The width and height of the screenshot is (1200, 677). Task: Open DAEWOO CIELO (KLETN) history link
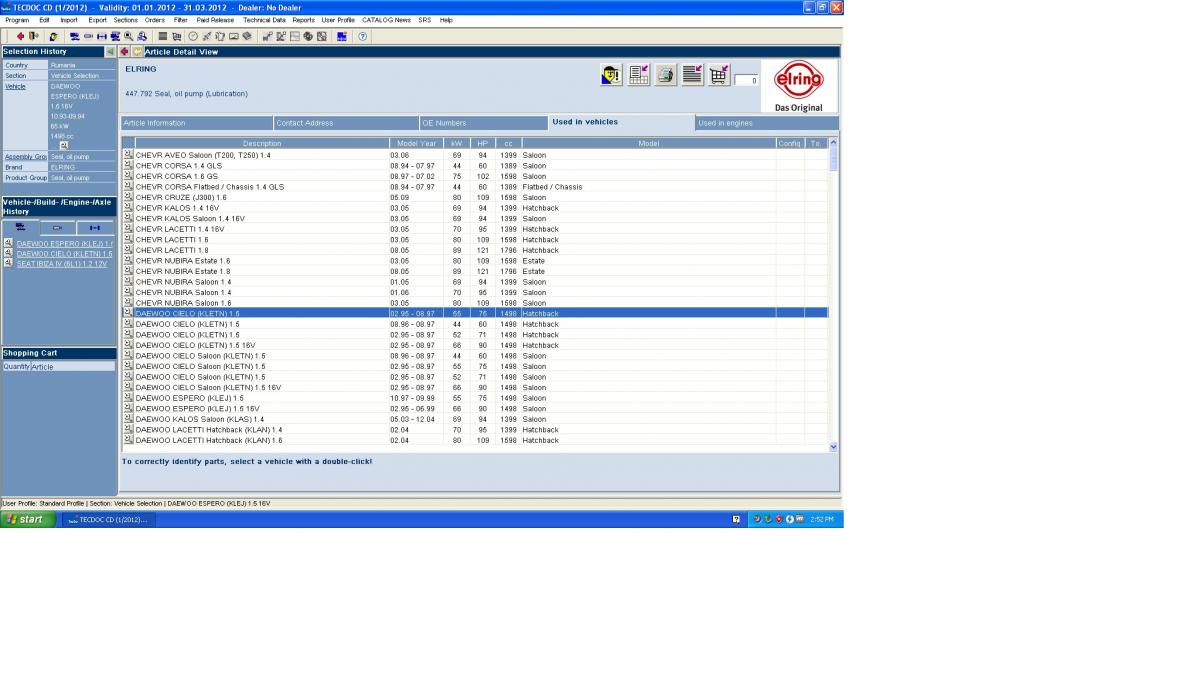tap(64, 254)
